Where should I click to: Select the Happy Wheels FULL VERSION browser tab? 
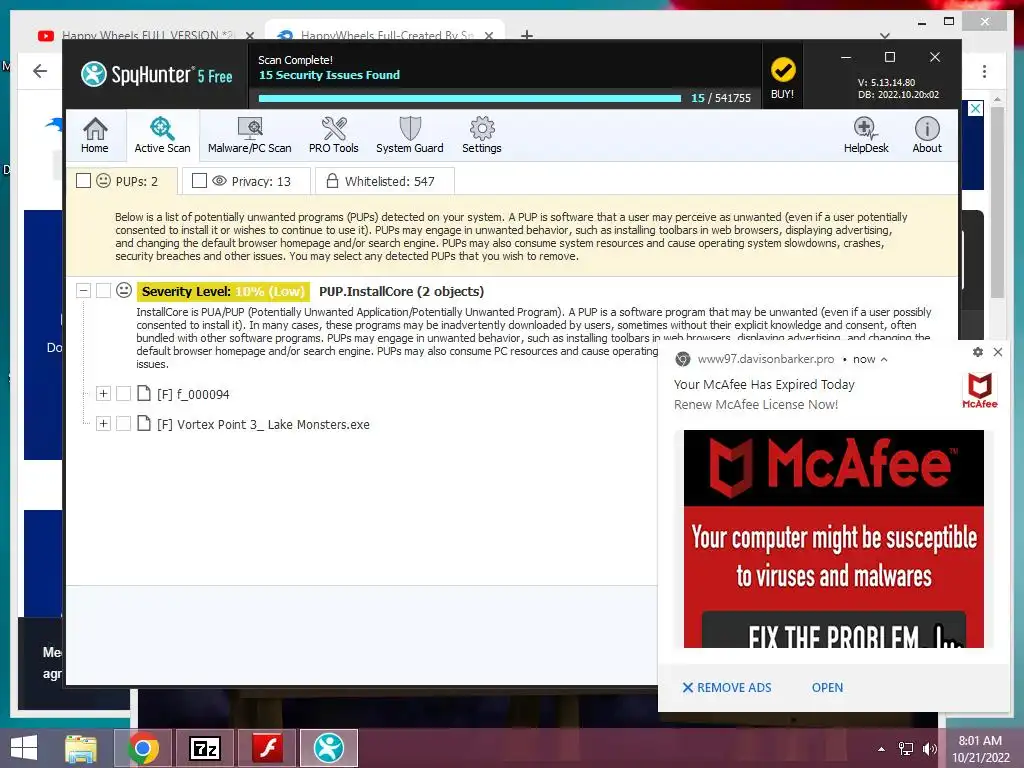click(146, 33)
